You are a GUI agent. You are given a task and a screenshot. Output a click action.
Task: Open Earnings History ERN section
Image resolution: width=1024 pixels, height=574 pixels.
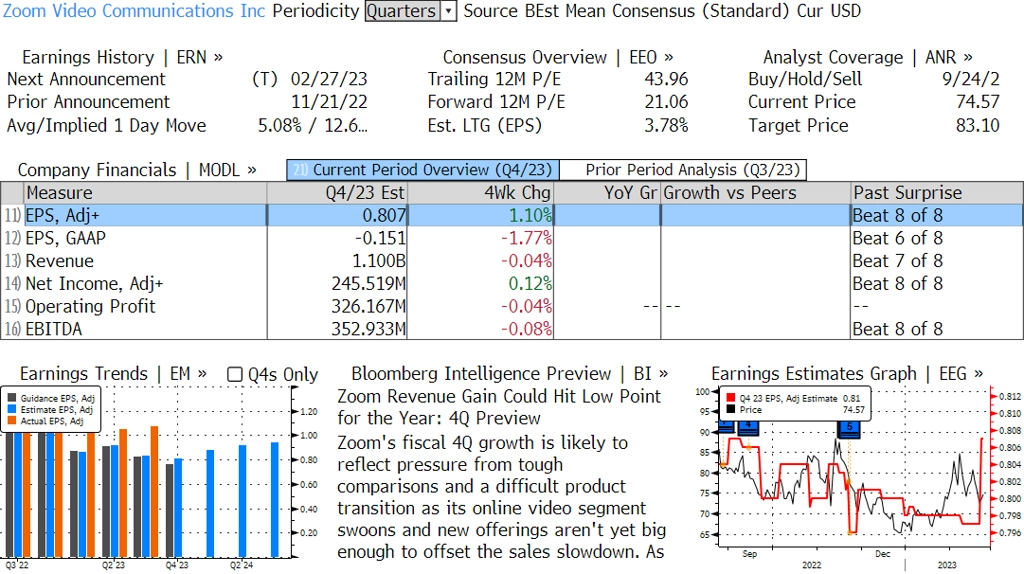tap(122, 57)
